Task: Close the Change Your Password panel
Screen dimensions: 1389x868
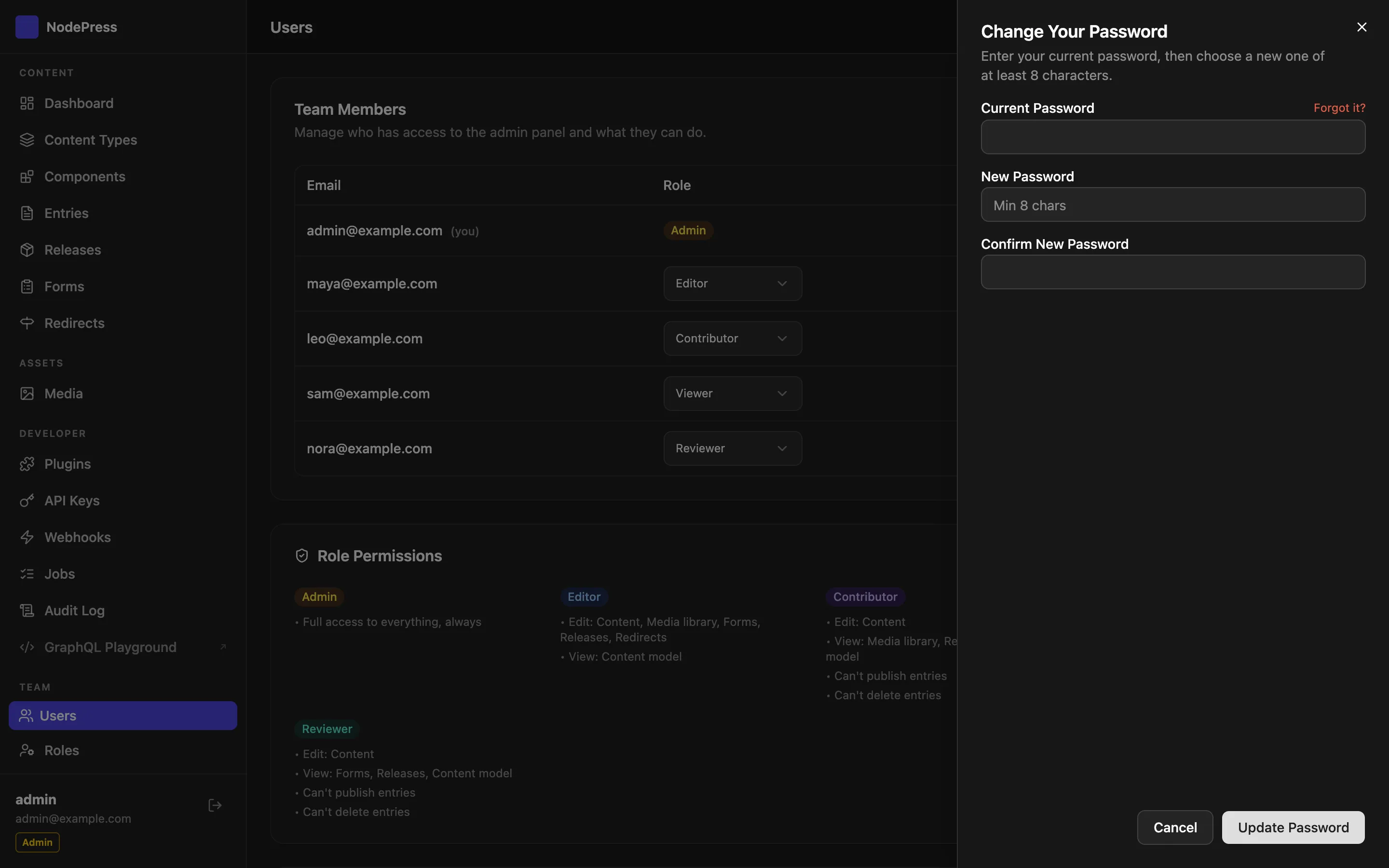Action: click(x=1362, y=27)
